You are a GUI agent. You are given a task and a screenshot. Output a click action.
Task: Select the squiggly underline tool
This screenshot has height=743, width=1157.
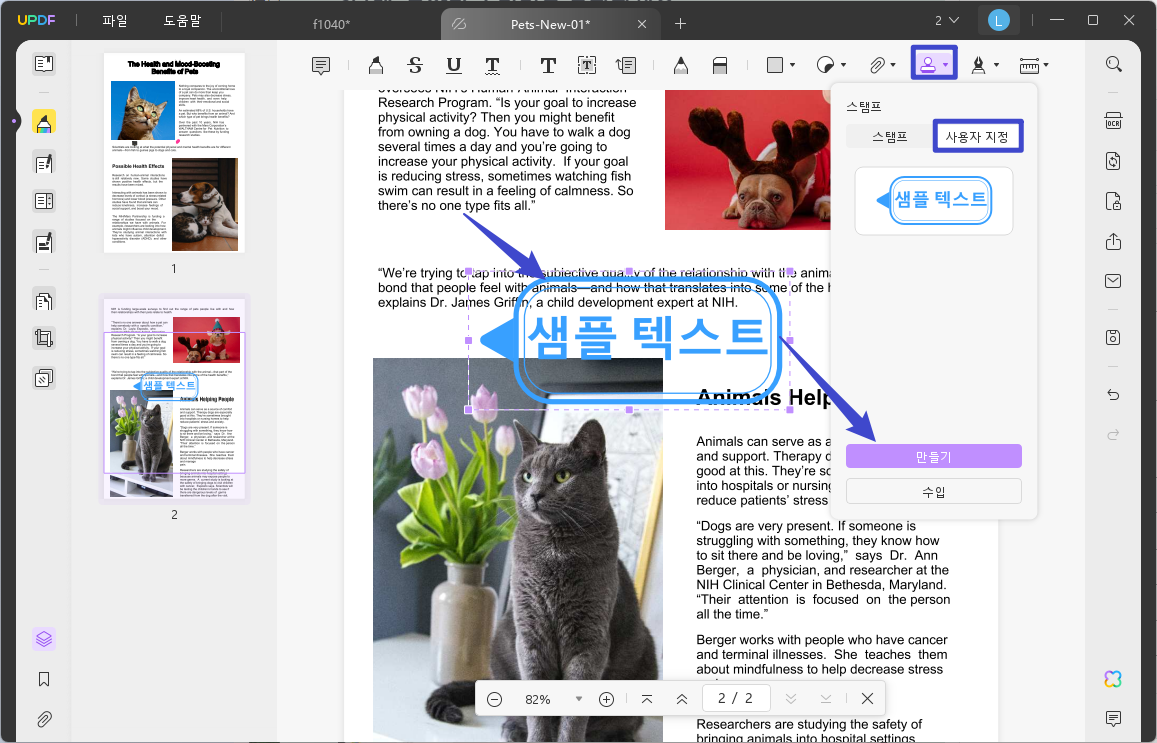pos(492,66)
